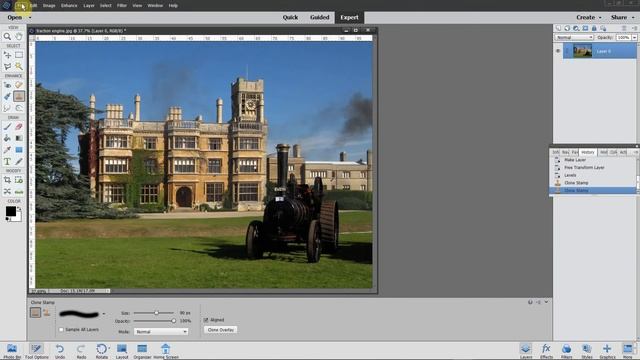This screenshot has height=360, width=640.
Task: Open the Effects panel
Action: (x=546, y=351)
